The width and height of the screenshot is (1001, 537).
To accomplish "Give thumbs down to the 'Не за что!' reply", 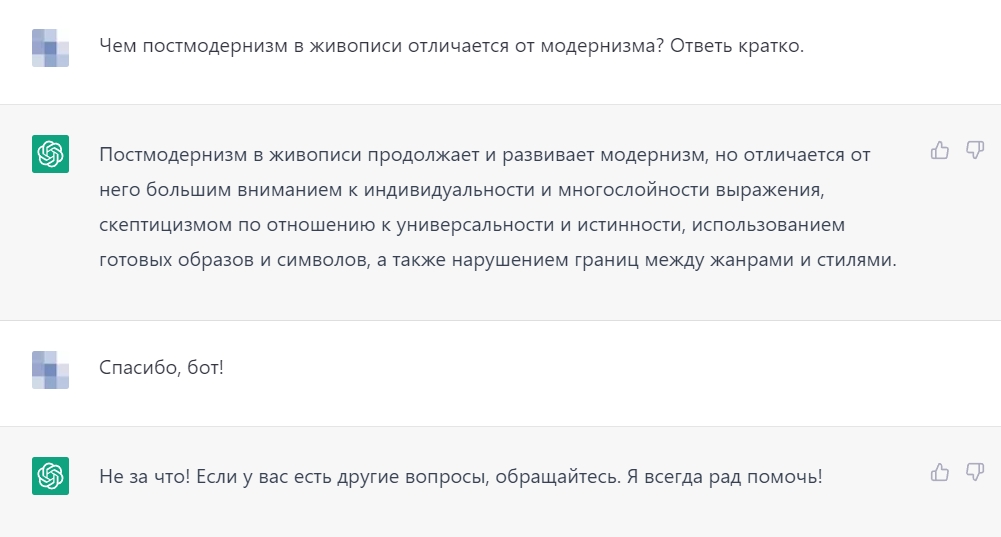I will (975, 473).
